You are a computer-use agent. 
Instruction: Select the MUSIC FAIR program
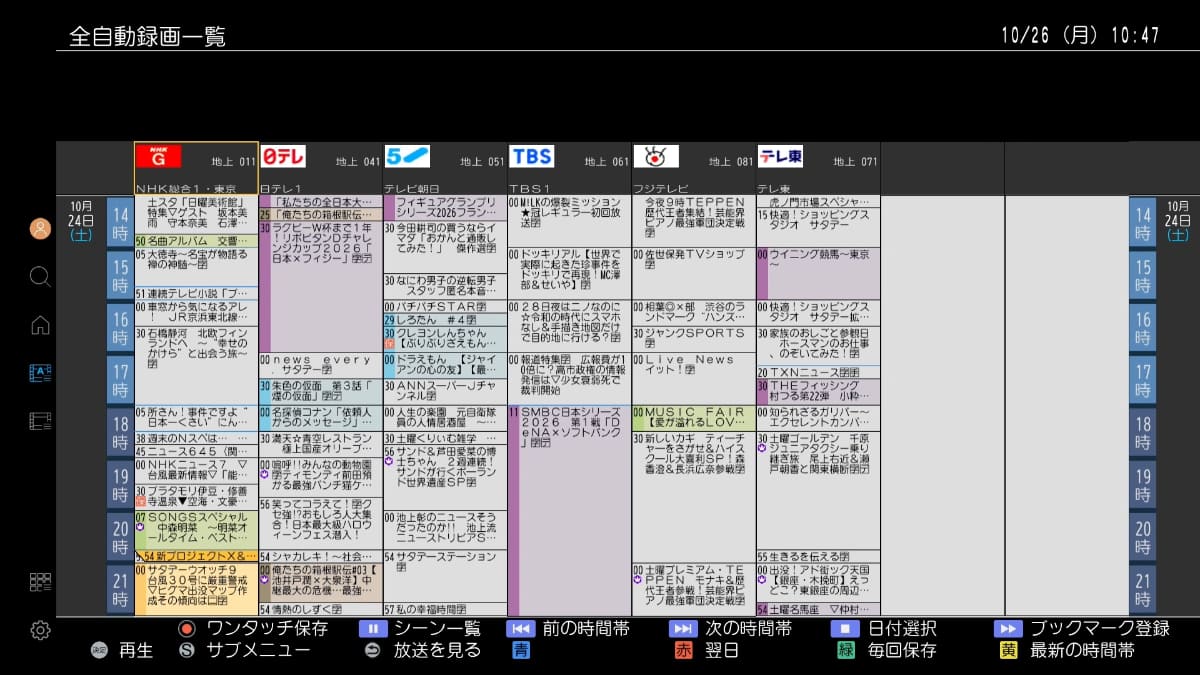(x=693, y=418)
